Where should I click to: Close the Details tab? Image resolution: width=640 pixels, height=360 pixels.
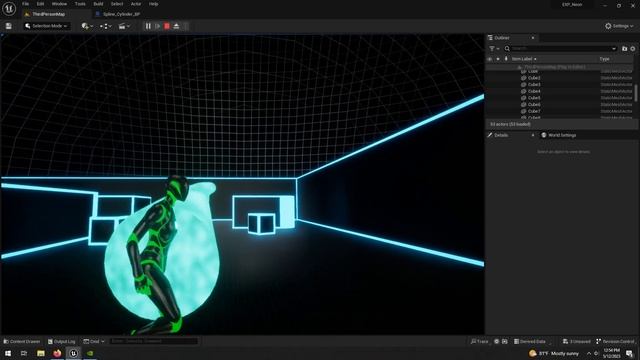coord(533,135)
